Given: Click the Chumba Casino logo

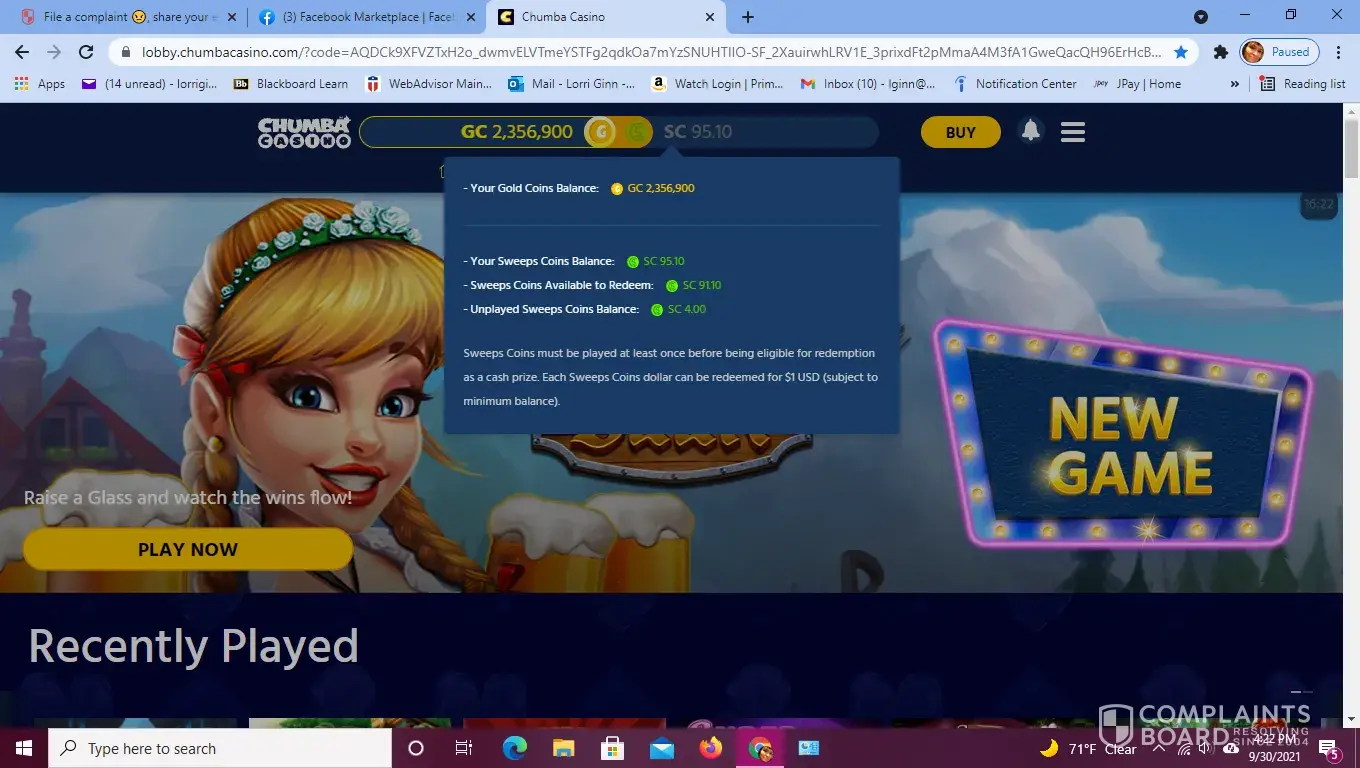Looking at the screenshot, I should pyautogui.click(x=304, y=132).
